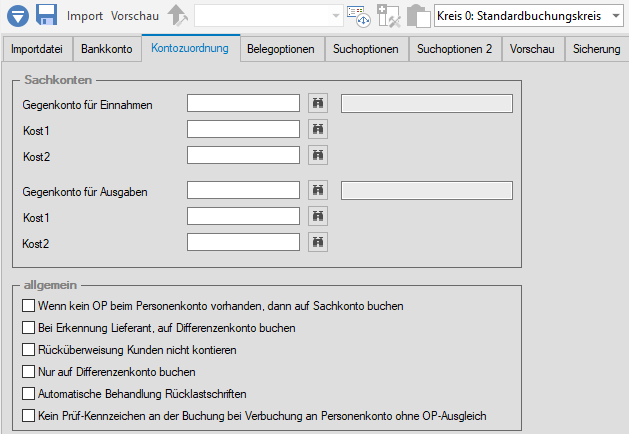Viewport: 629px width, 434px height.
Task: Go to the Suchoptionen tab
Action: 366,49
